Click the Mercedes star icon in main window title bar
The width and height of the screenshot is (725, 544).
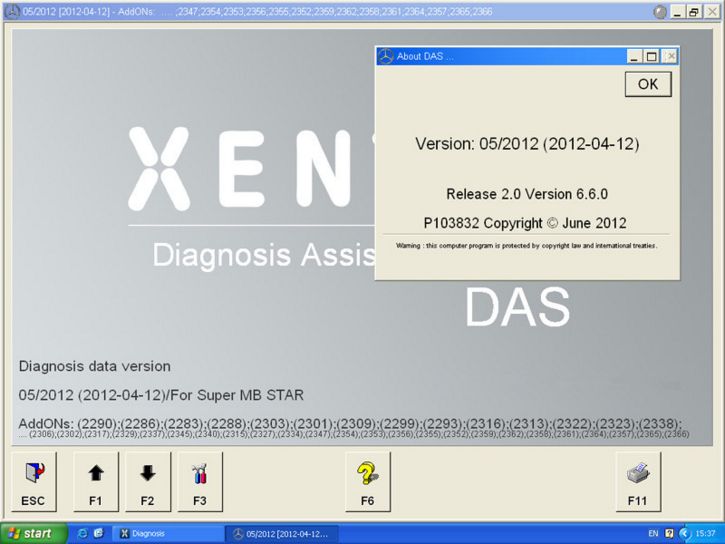[12, 12]
